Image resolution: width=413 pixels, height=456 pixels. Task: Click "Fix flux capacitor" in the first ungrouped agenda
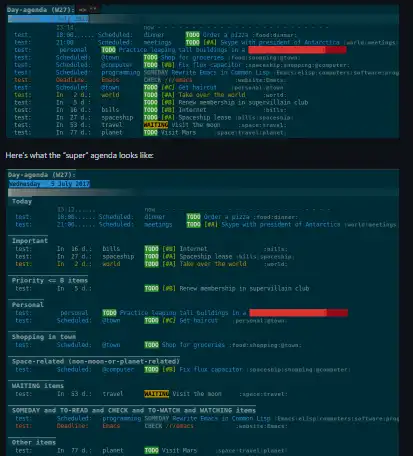tap(210, 65)
